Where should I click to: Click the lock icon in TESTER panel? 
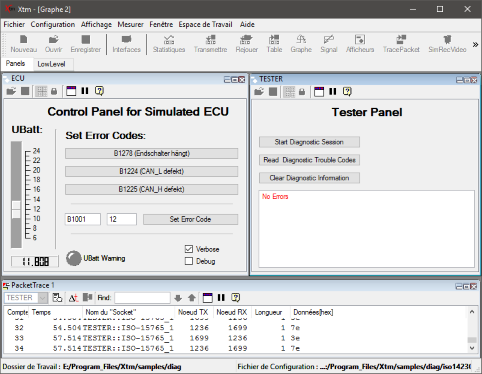(302, 91)
